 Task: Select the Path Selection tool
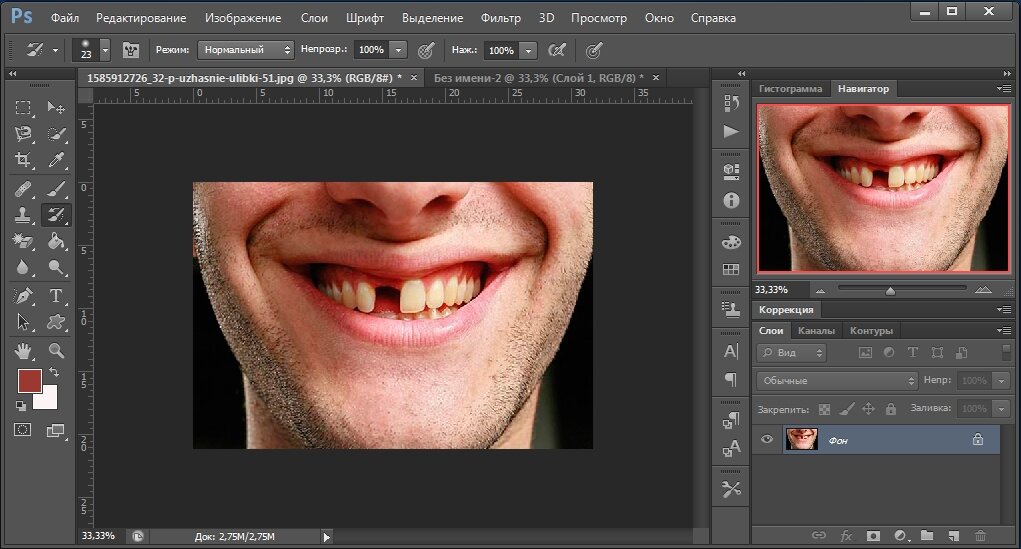[23, 322]
